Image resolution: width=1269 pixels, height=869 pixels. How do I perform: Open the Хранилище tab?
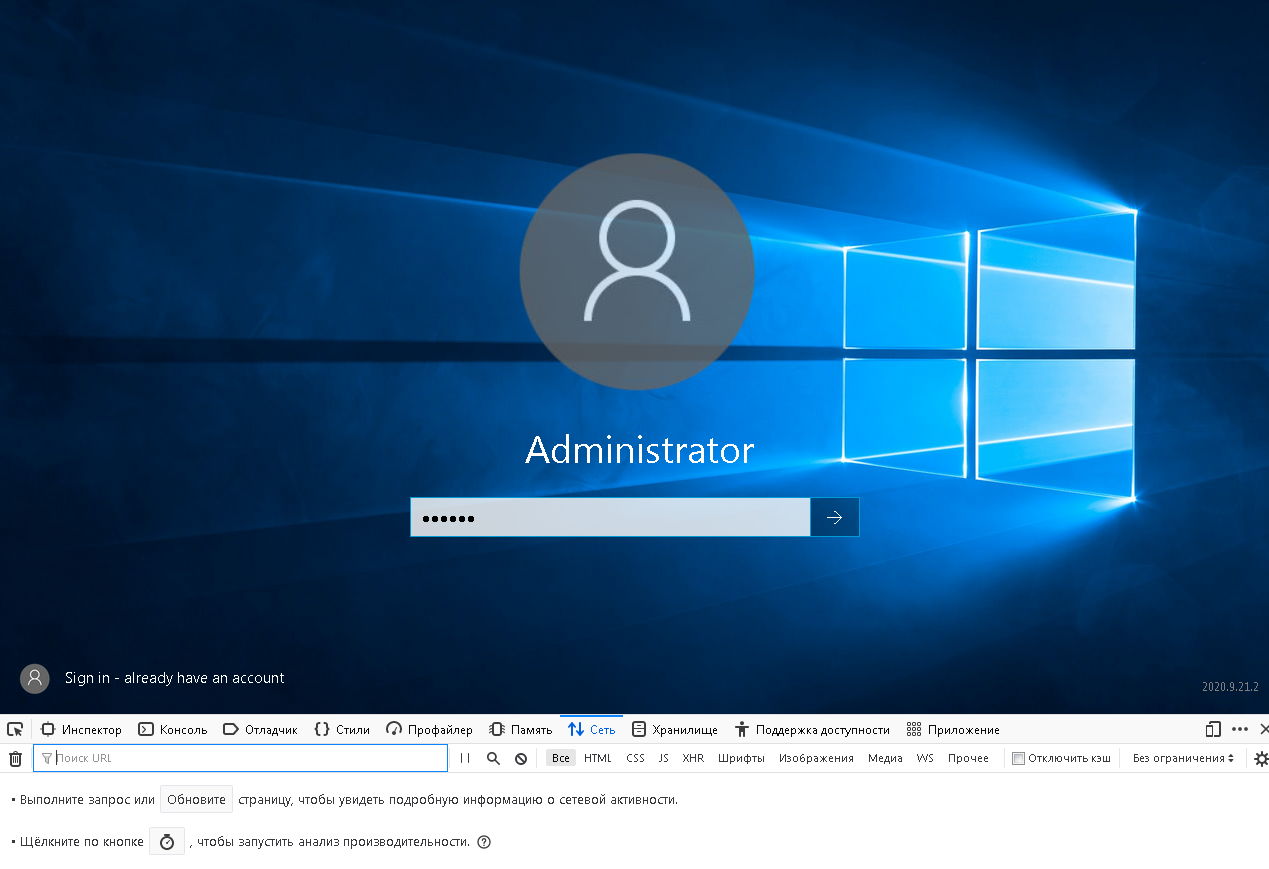click(675, 730)
